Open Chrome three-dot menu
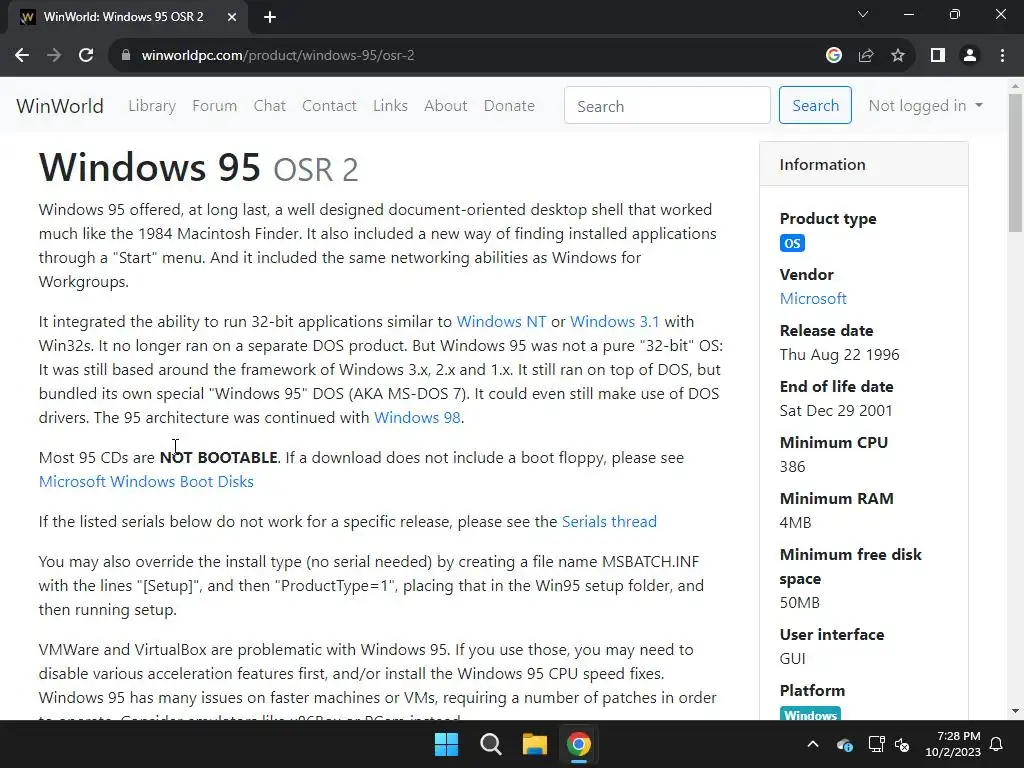 [1002, 56]
